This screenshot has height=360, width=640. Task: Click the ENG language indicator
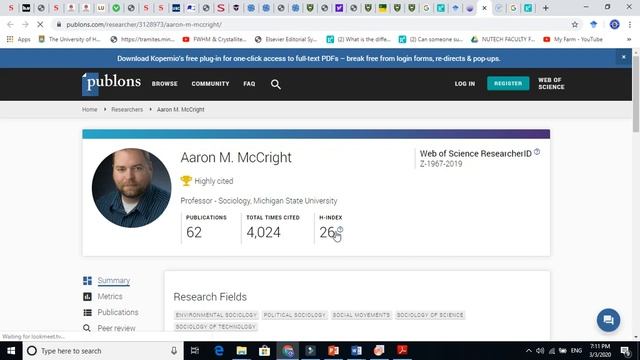[x=576, y=351]
